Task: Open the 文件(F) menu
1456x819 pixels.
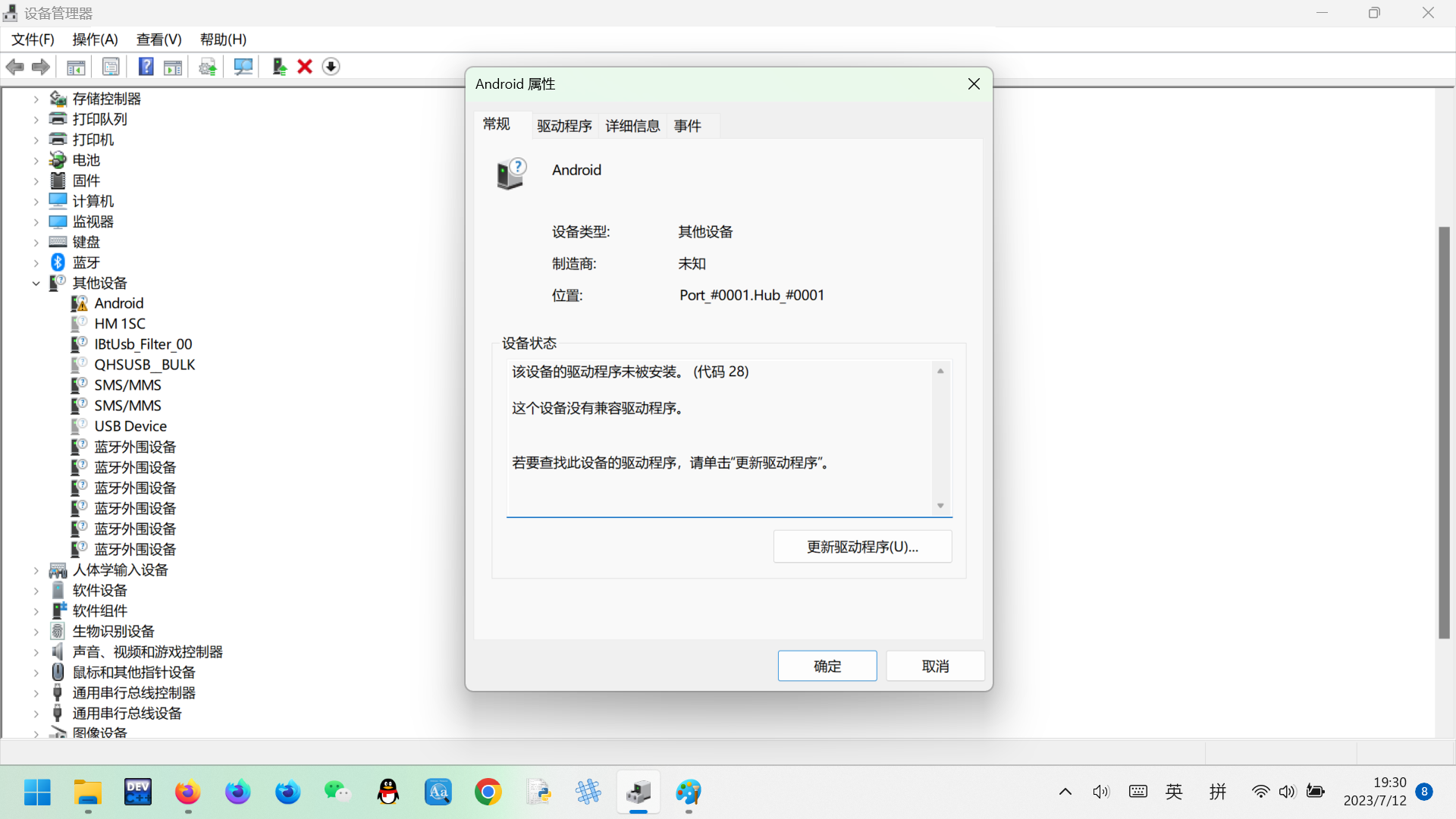Action: 33,39
